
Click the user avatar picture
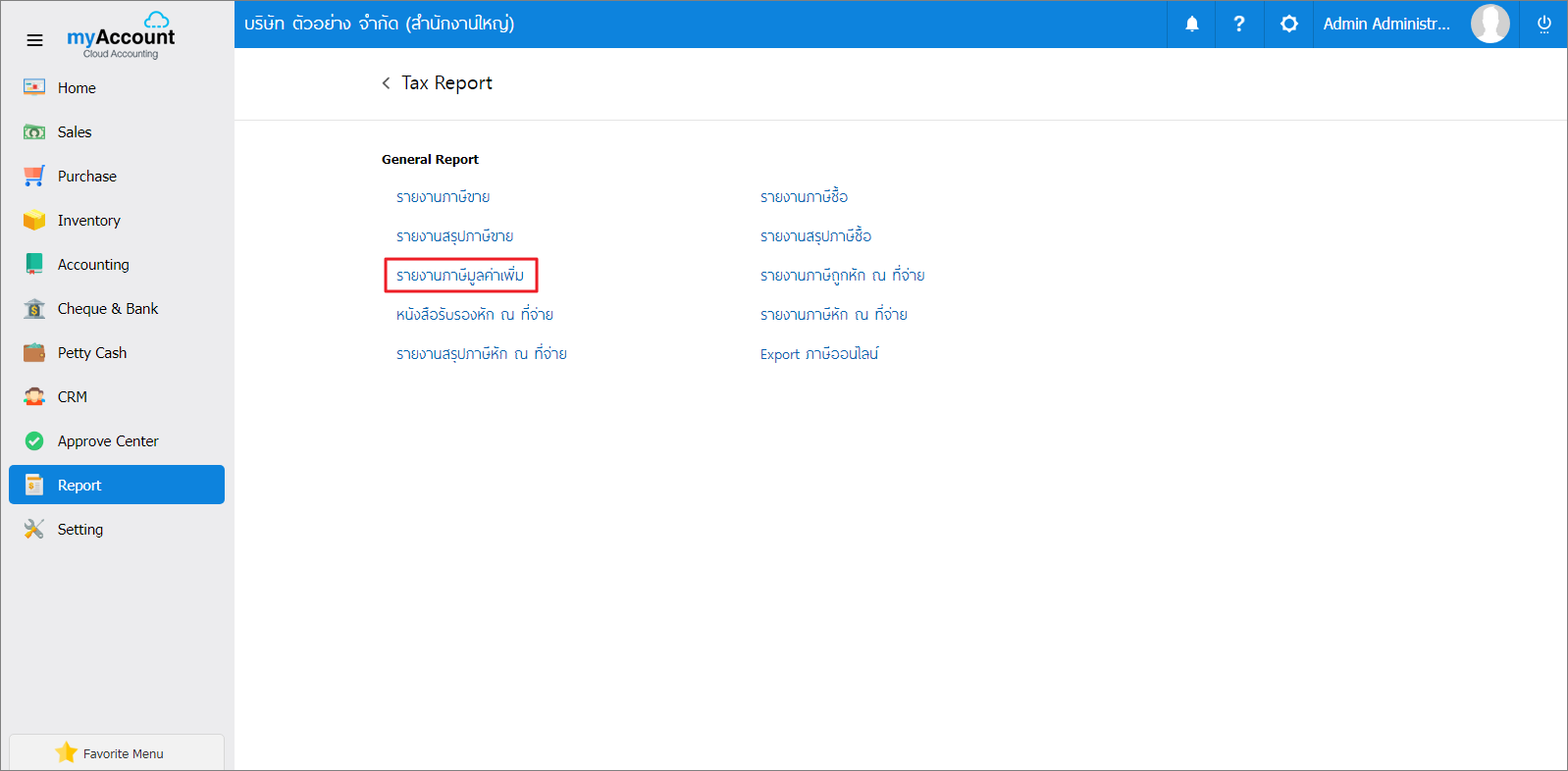coord(1490,24)
